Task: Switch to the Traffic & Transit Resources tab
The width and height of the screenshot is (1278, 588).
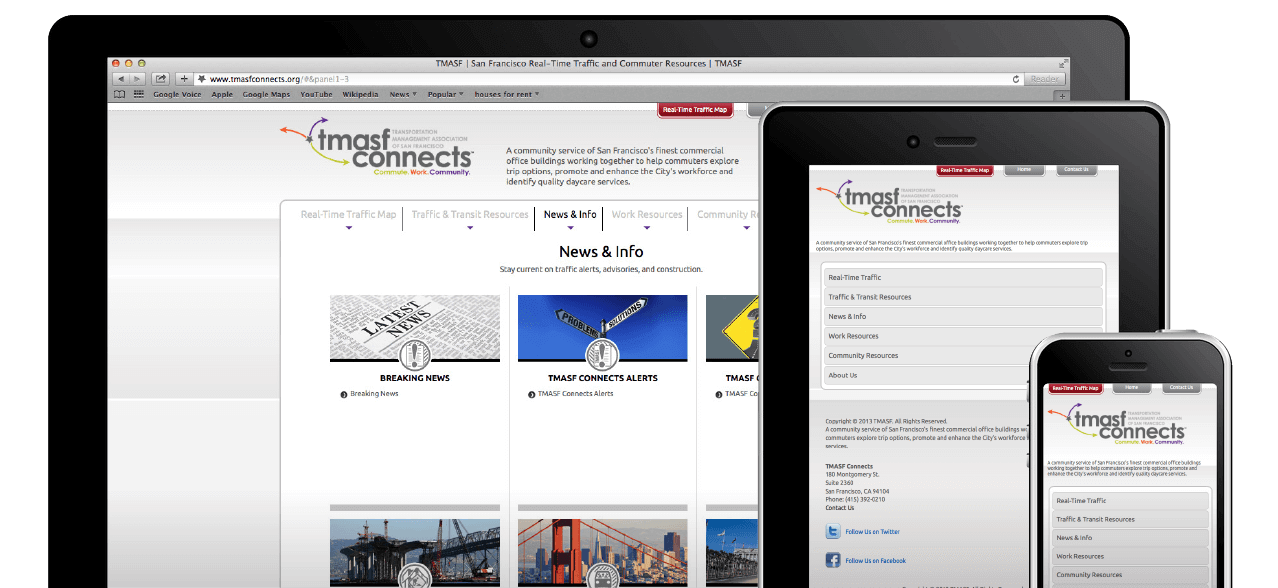Action: pos(470,214)
